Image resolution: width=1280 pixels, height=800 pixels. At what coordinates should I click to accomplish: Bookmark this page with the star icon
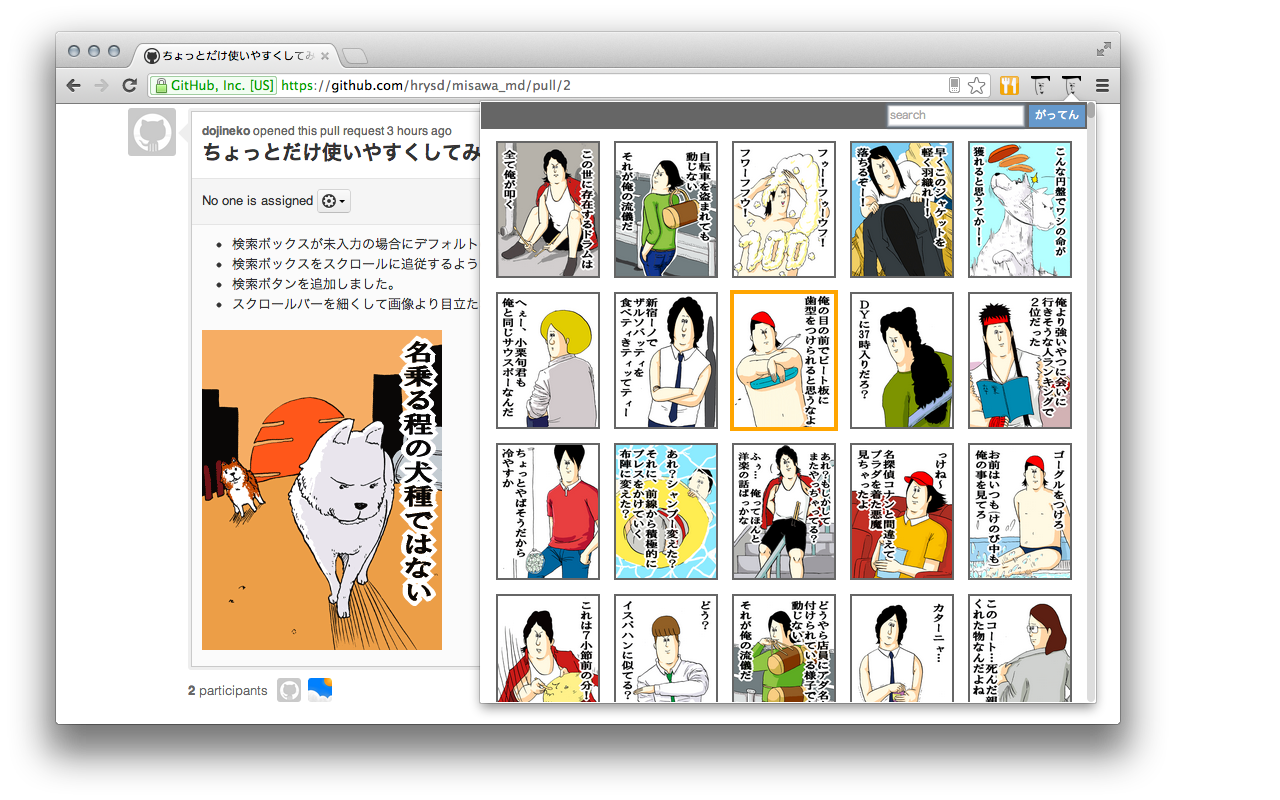click(977, 86)
